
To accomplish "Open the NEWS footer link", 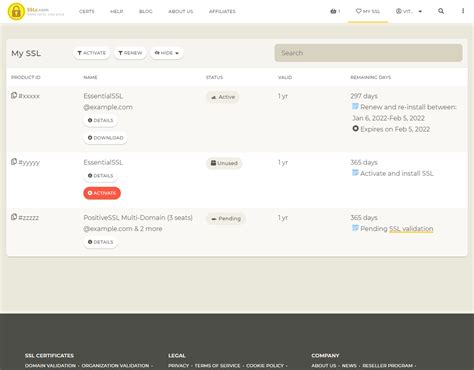I will click(349, 366).
